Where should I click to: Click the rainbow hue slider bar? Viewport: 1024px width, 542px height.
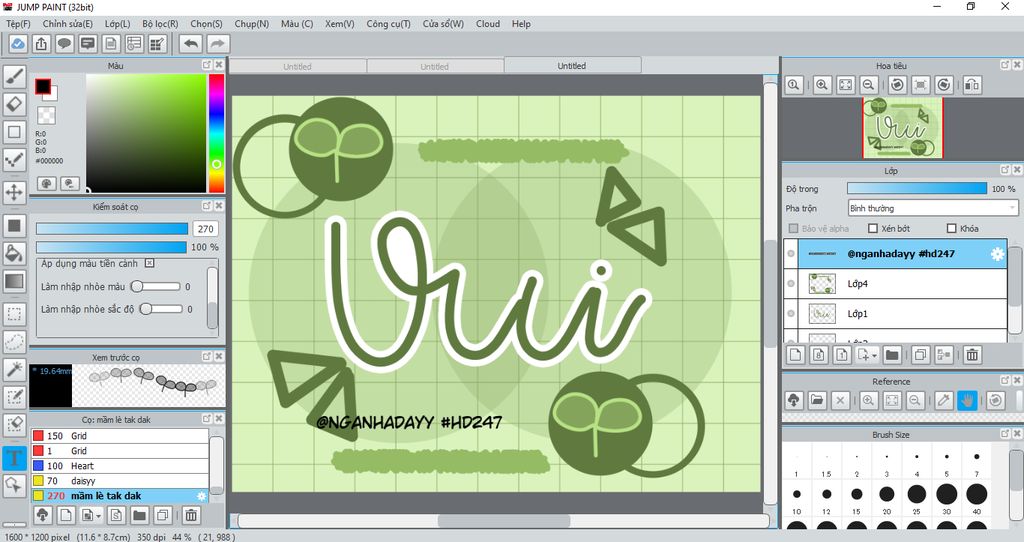216,133
